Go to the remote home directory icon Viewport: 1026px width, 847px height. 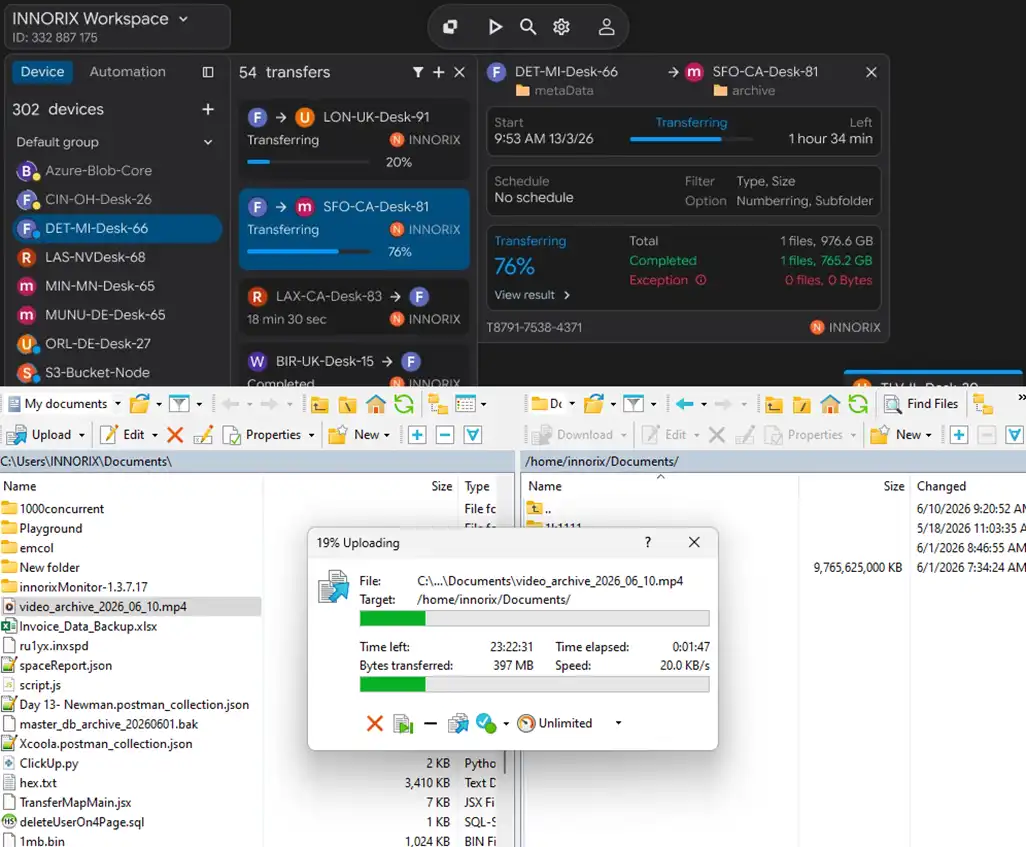point(830,404)
